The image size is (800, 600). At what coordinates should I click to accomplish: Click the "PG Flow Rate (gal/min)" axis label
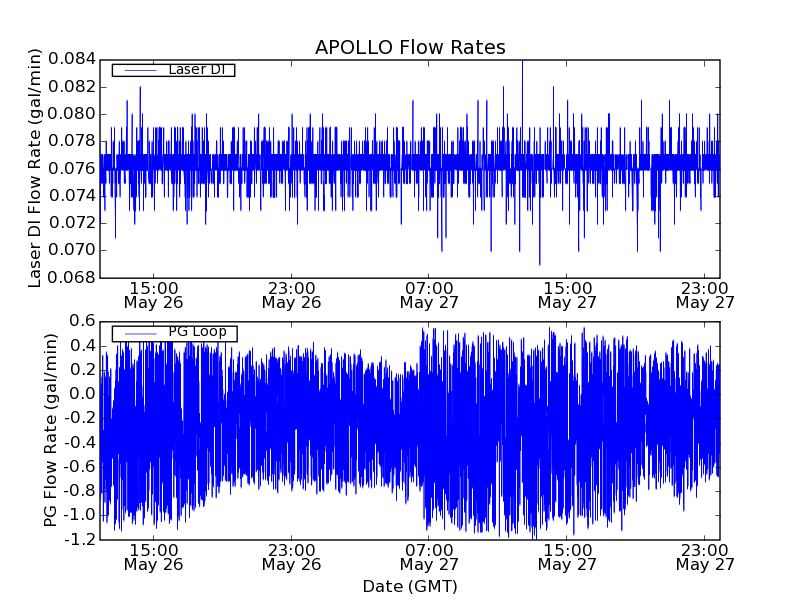(x=51, y=430)
